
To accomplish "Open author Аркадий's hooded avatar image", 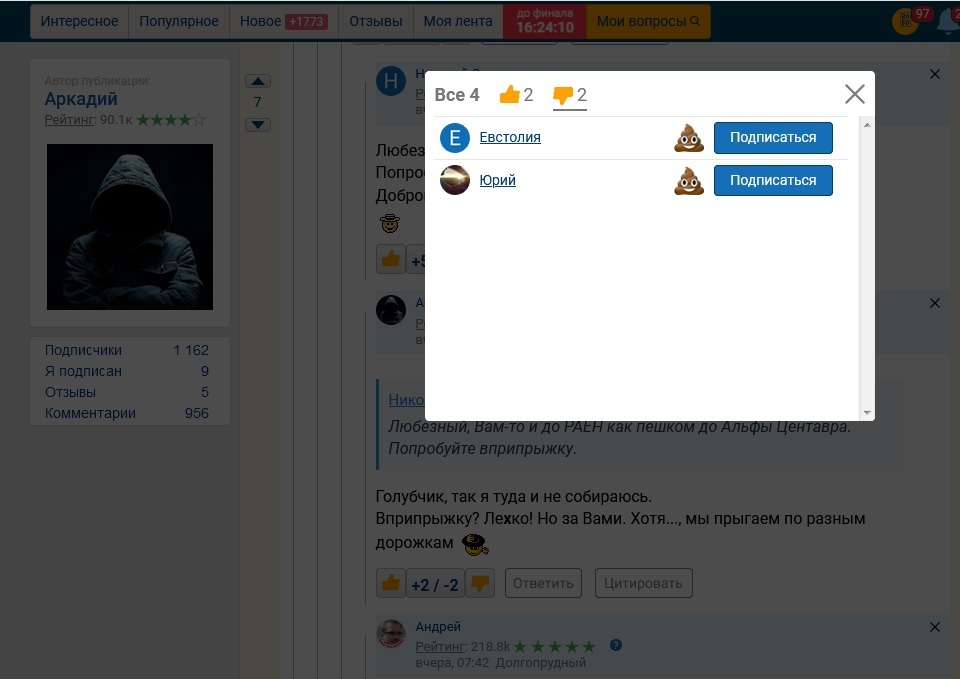I will pyautogui.click(x=130, y=227).
